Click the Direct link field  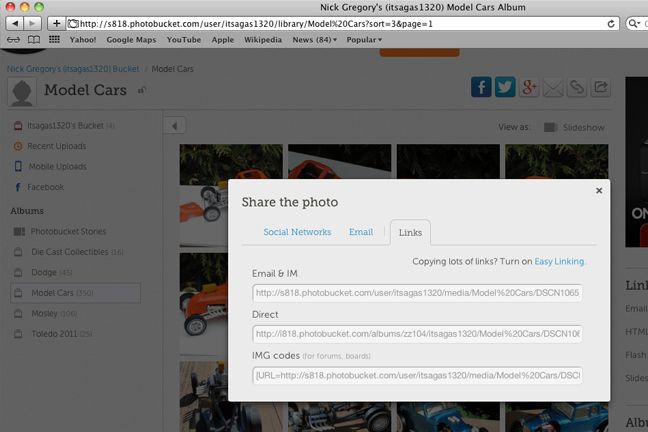click(x=418, y=334)
